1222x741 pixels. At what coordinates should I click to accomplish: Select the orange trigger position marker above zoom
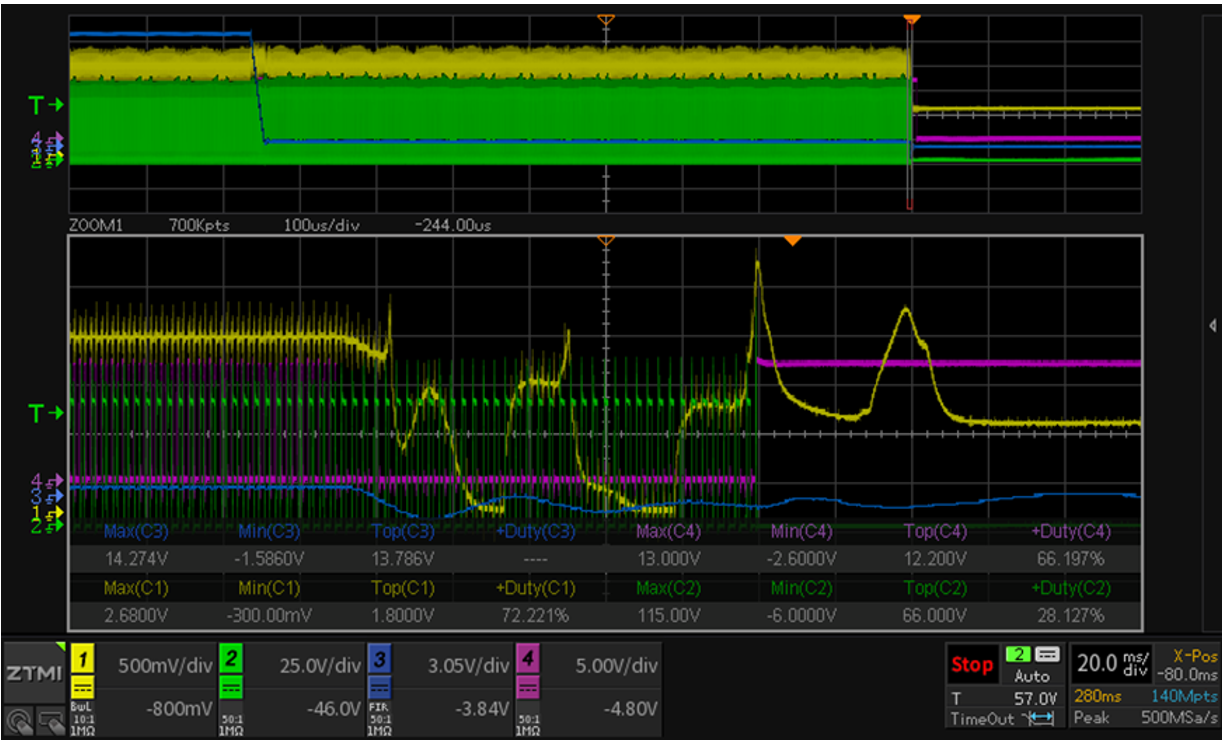[792, 242]
